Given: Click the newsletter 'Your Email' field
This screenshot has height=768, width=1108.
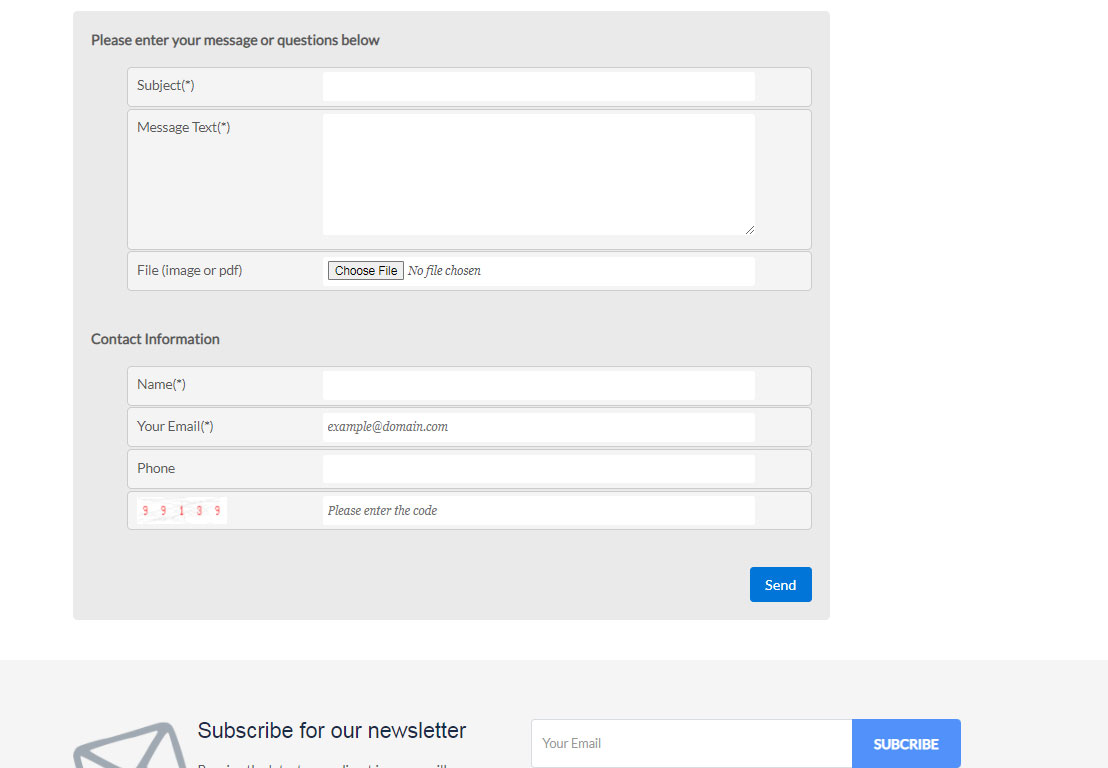Looking at the screenshot, I should point(690,743).
